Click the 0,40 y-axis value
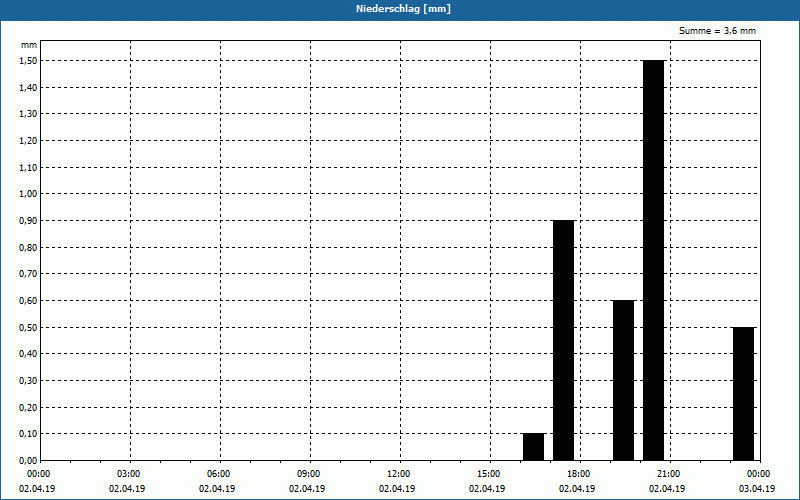This screenshot has width=800, height=500. click(28, 354)
